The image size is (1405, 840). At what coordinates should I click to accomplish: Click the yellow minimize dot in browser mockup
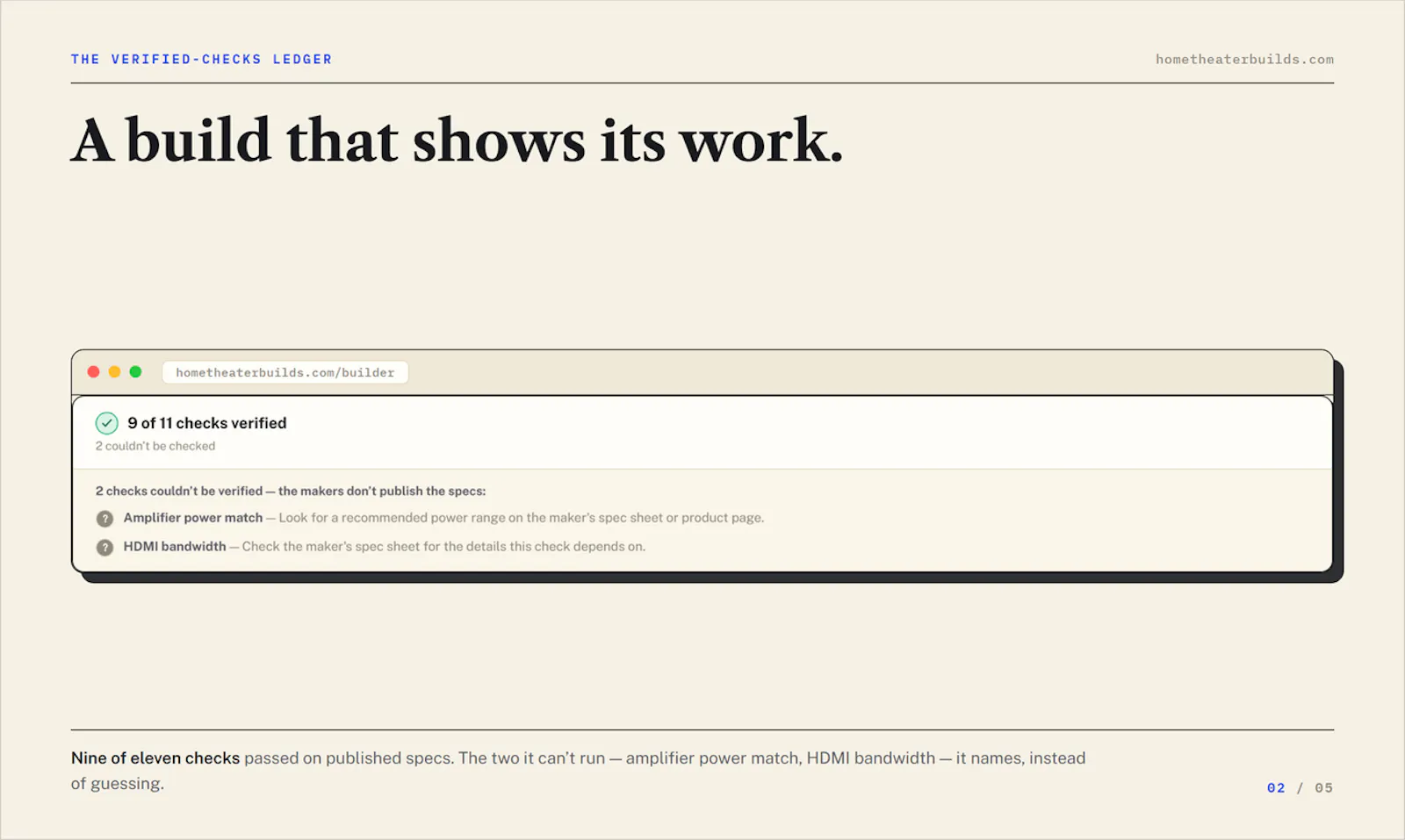click(114, 372)
